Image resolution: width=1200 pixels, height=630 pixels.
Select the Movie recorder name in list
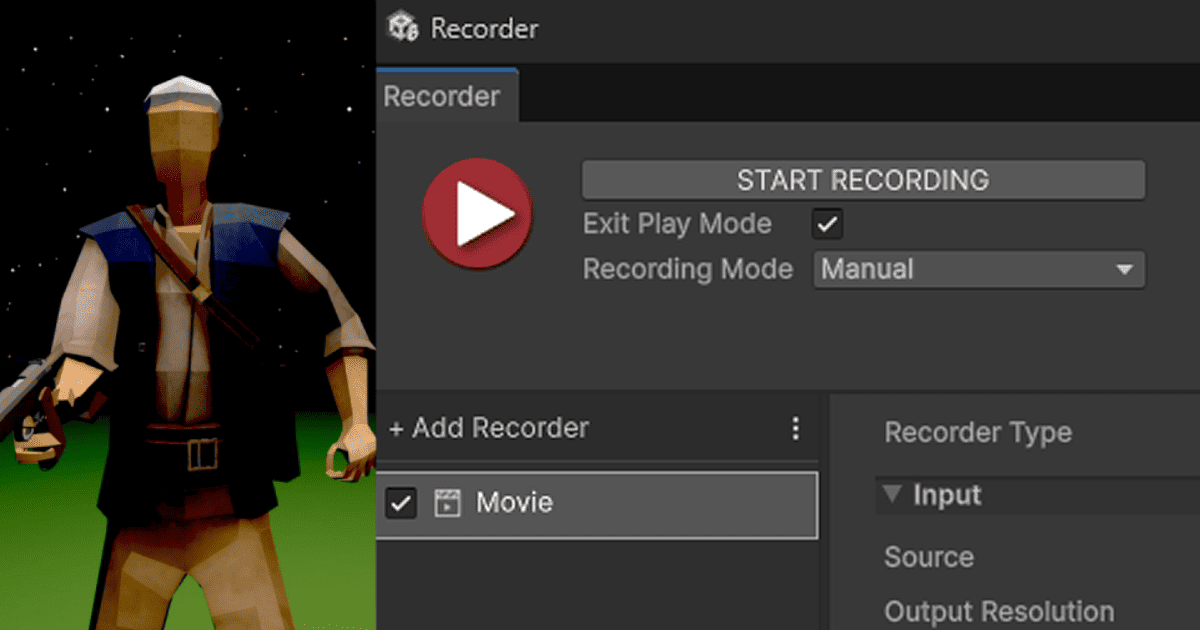coord(514,503)
